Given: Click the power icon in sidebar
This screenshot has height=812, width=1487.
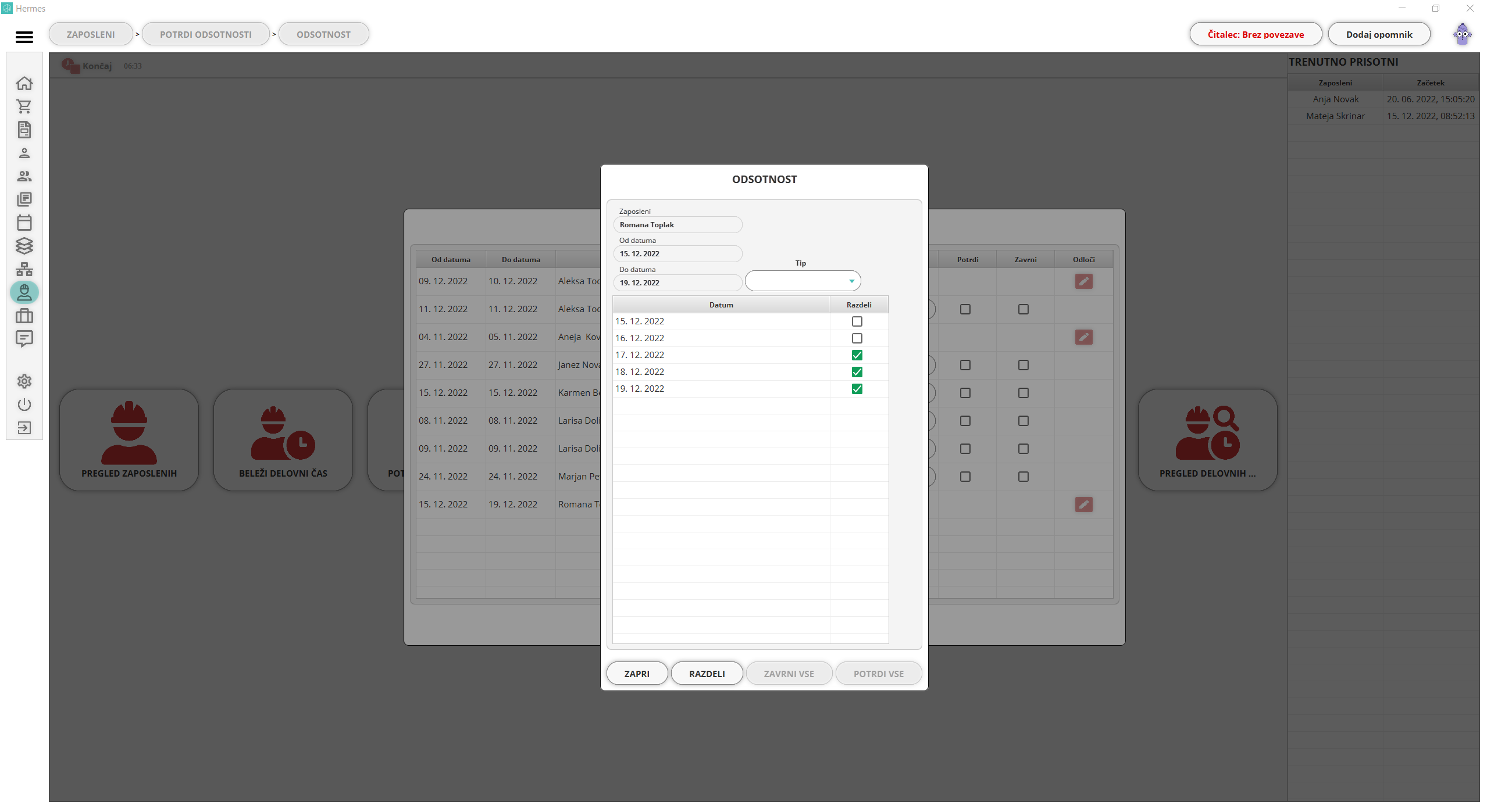Looking at the screenshot, I should click(x=24, y=405).
